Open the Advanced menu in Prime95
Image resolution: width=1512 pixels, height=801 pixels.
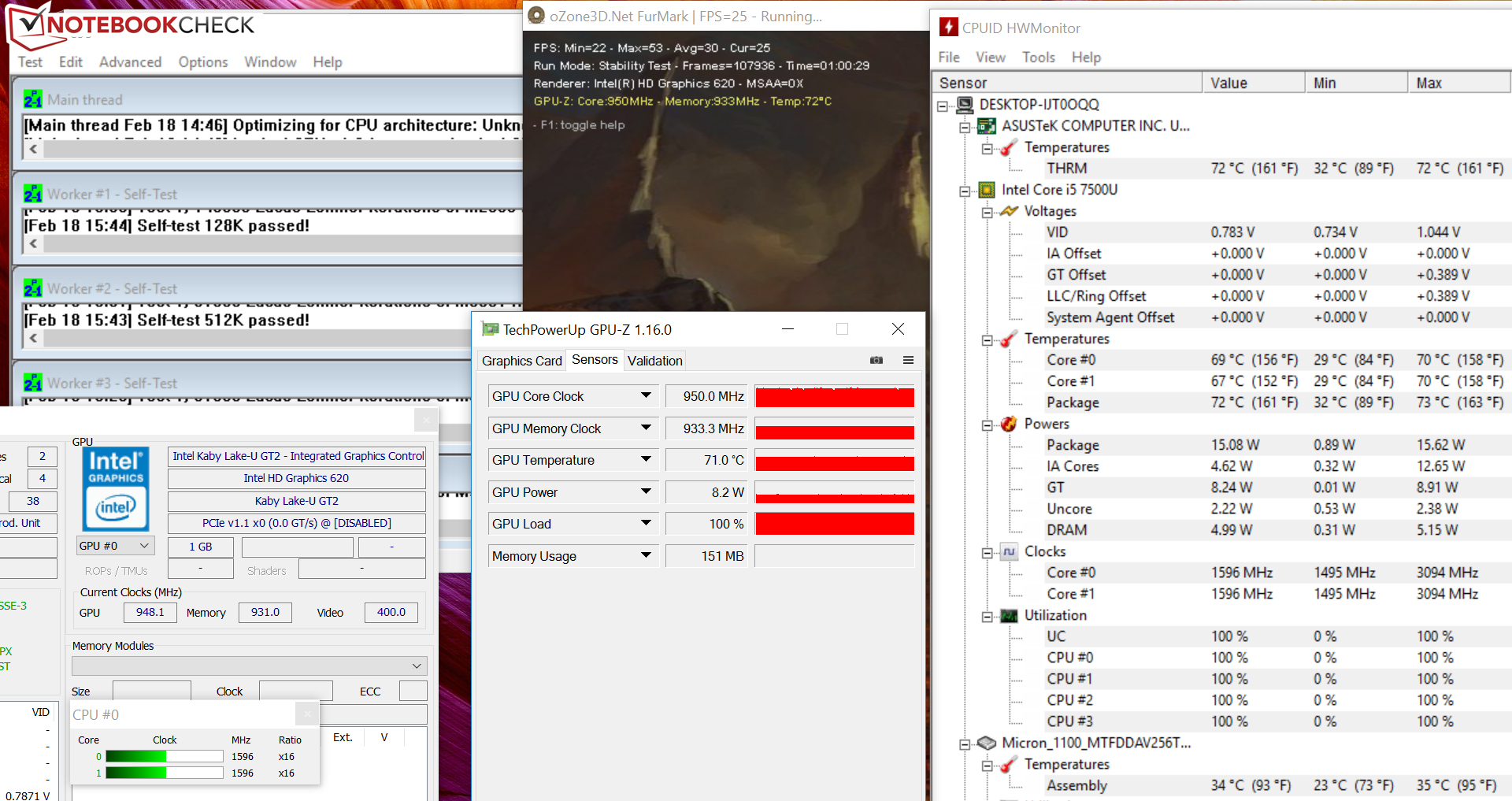(x=131, y=61)
